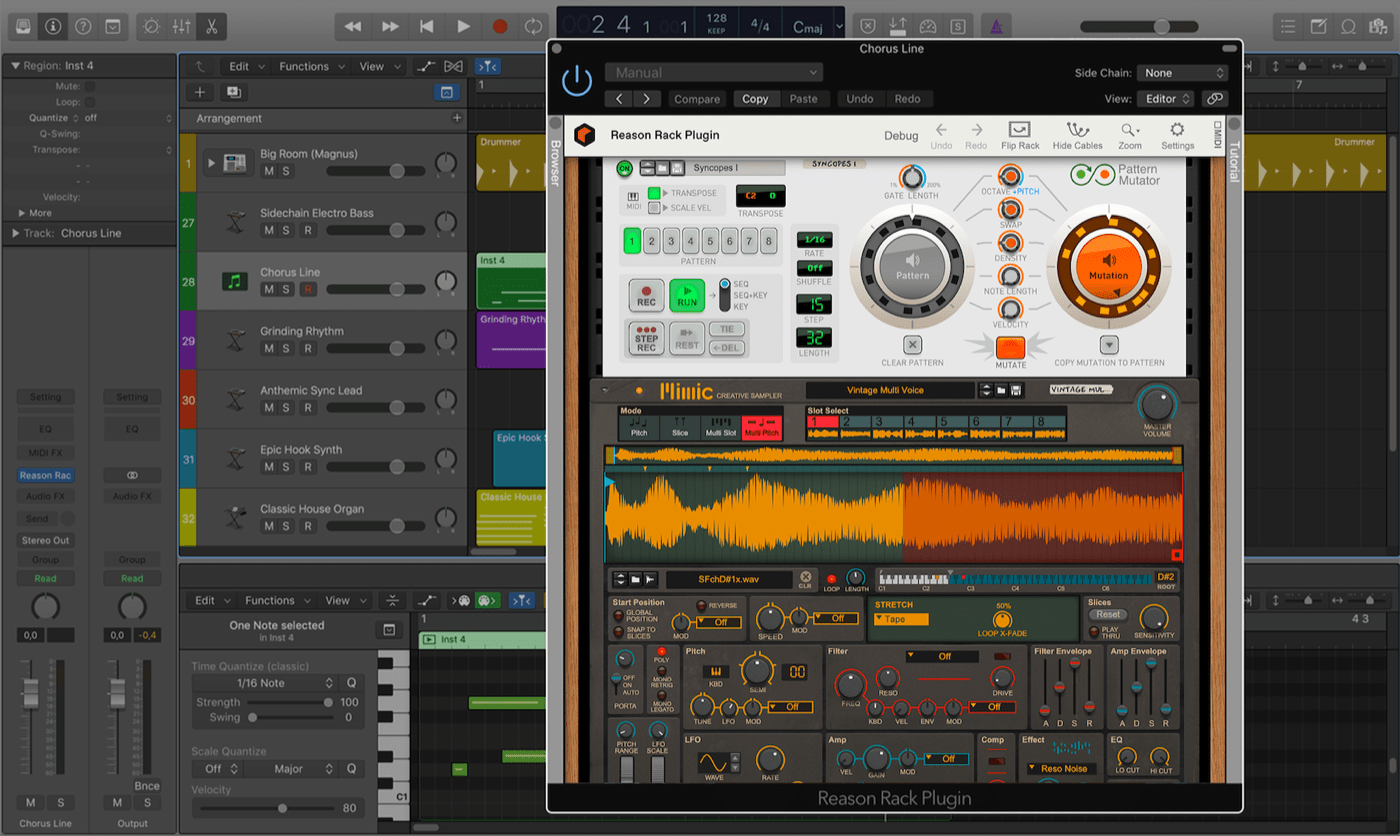
Task: Click the plugin power bypass icon
Action: (577, 82)
